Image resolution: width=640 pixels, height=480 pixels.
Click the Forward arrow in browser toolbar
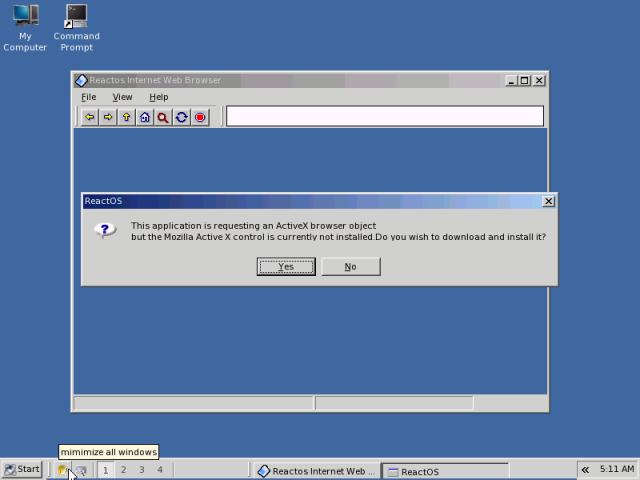(x=108, y=117)
